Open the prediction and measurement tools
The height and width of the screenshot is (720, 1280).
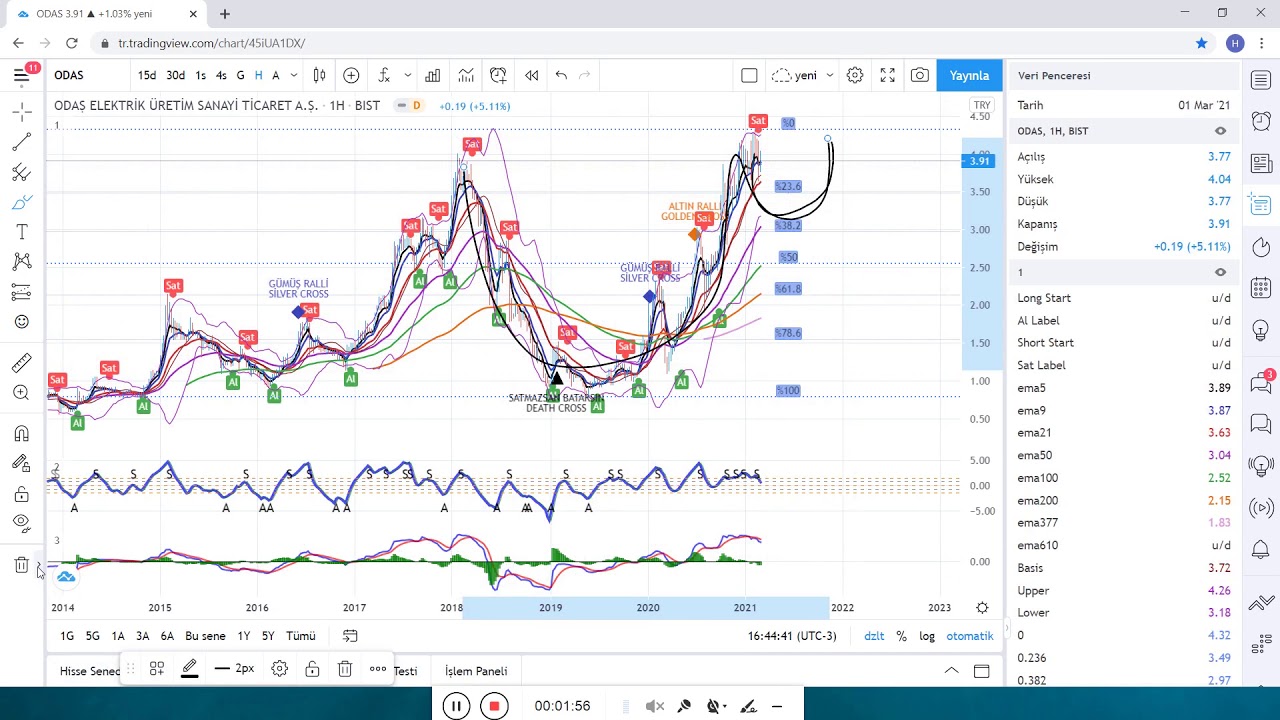[x=22, y=292]
